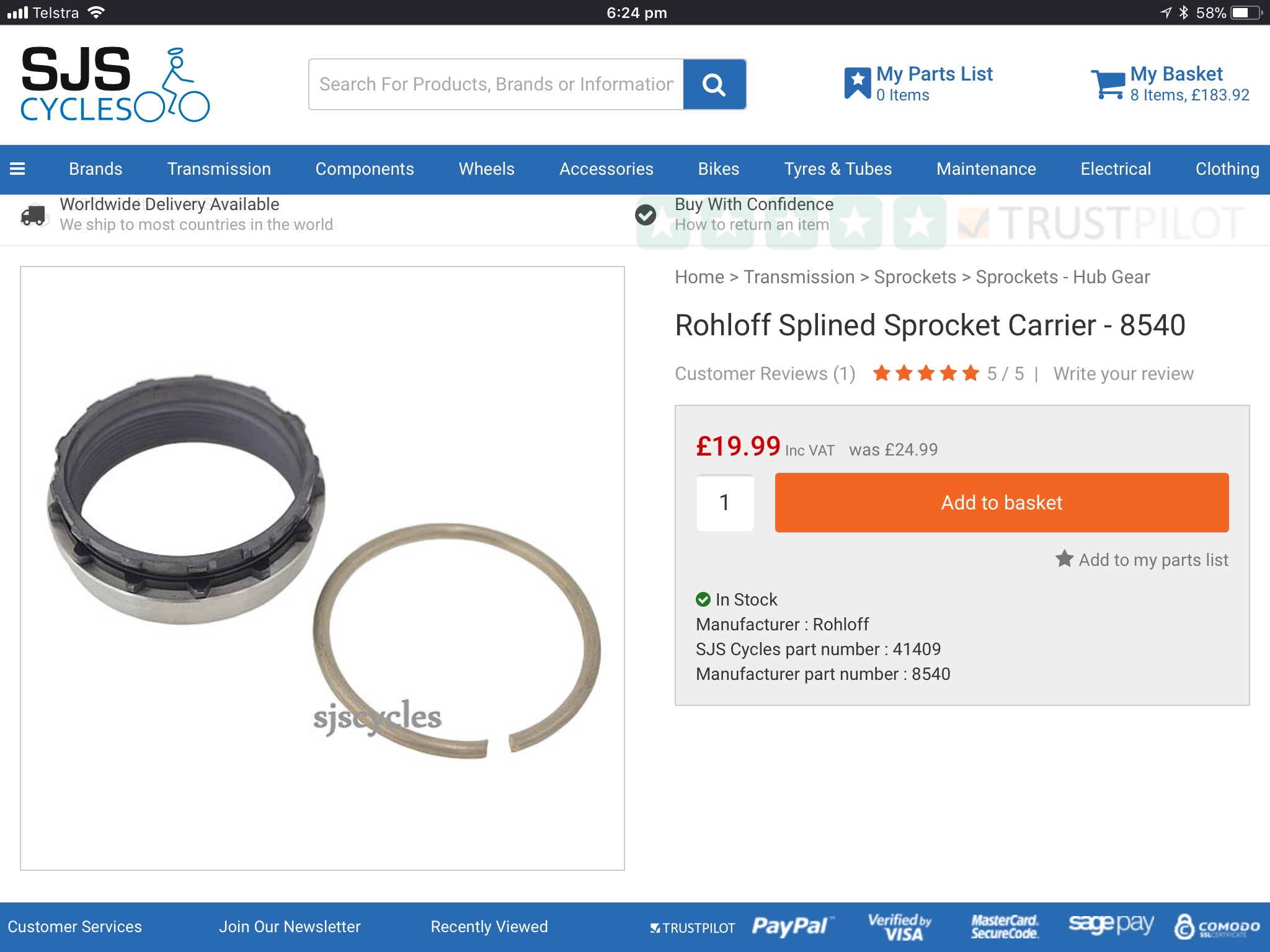
Task: Click the SJS Cycles logo
Action: pos(115,84)
